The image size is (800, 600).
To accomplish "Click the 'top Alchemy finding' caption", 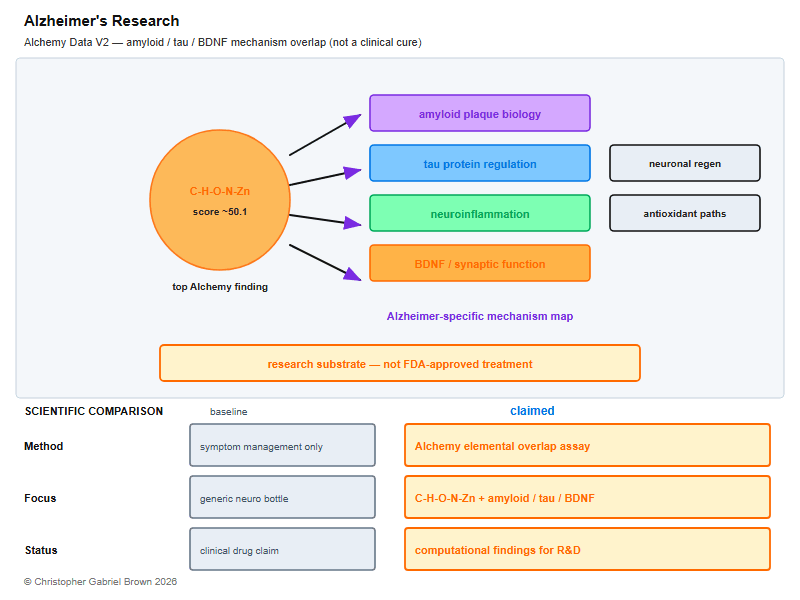I will click(220, 287).
